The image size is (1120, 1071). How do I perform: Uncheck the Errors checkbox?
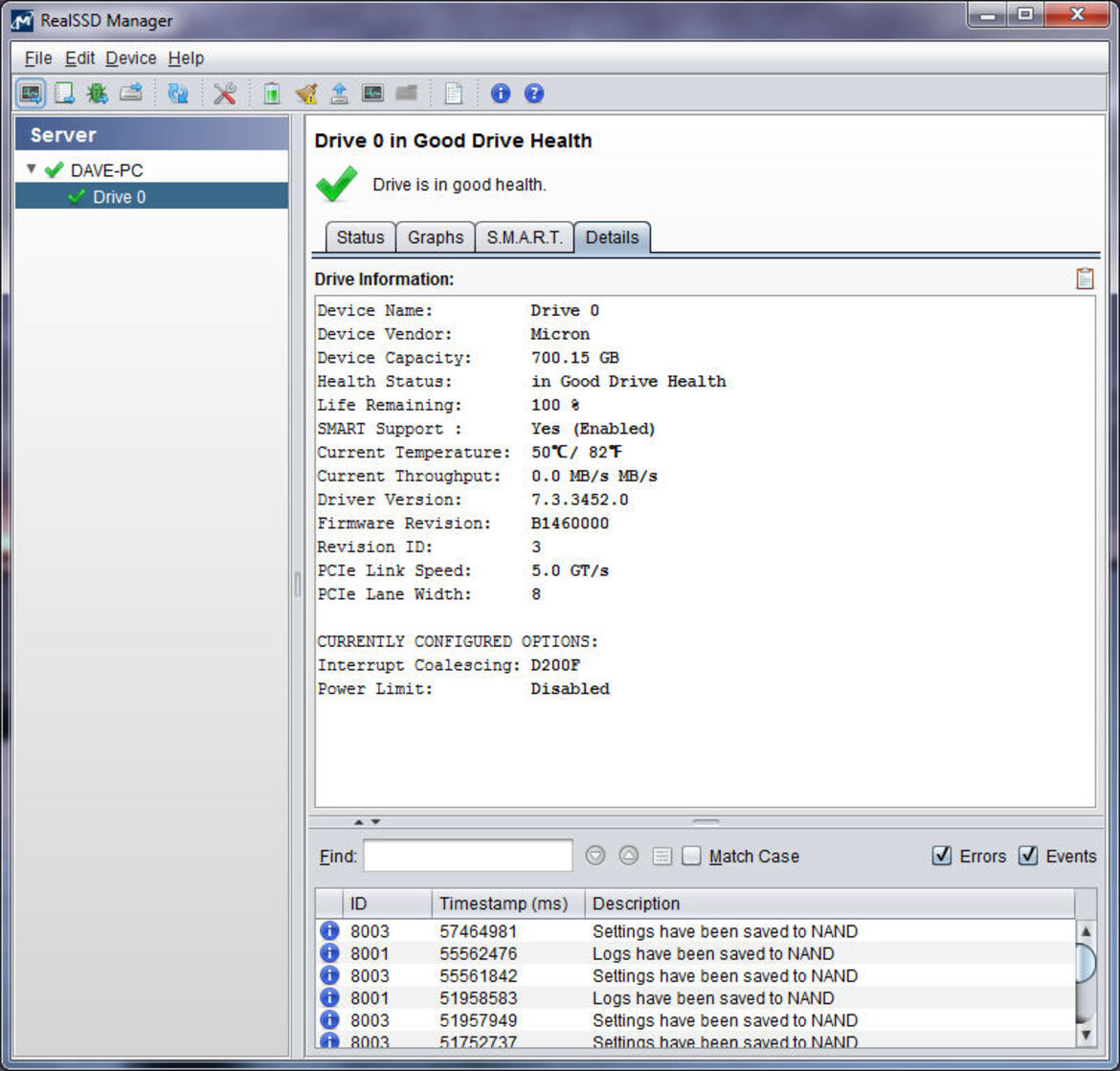[942, 856]
